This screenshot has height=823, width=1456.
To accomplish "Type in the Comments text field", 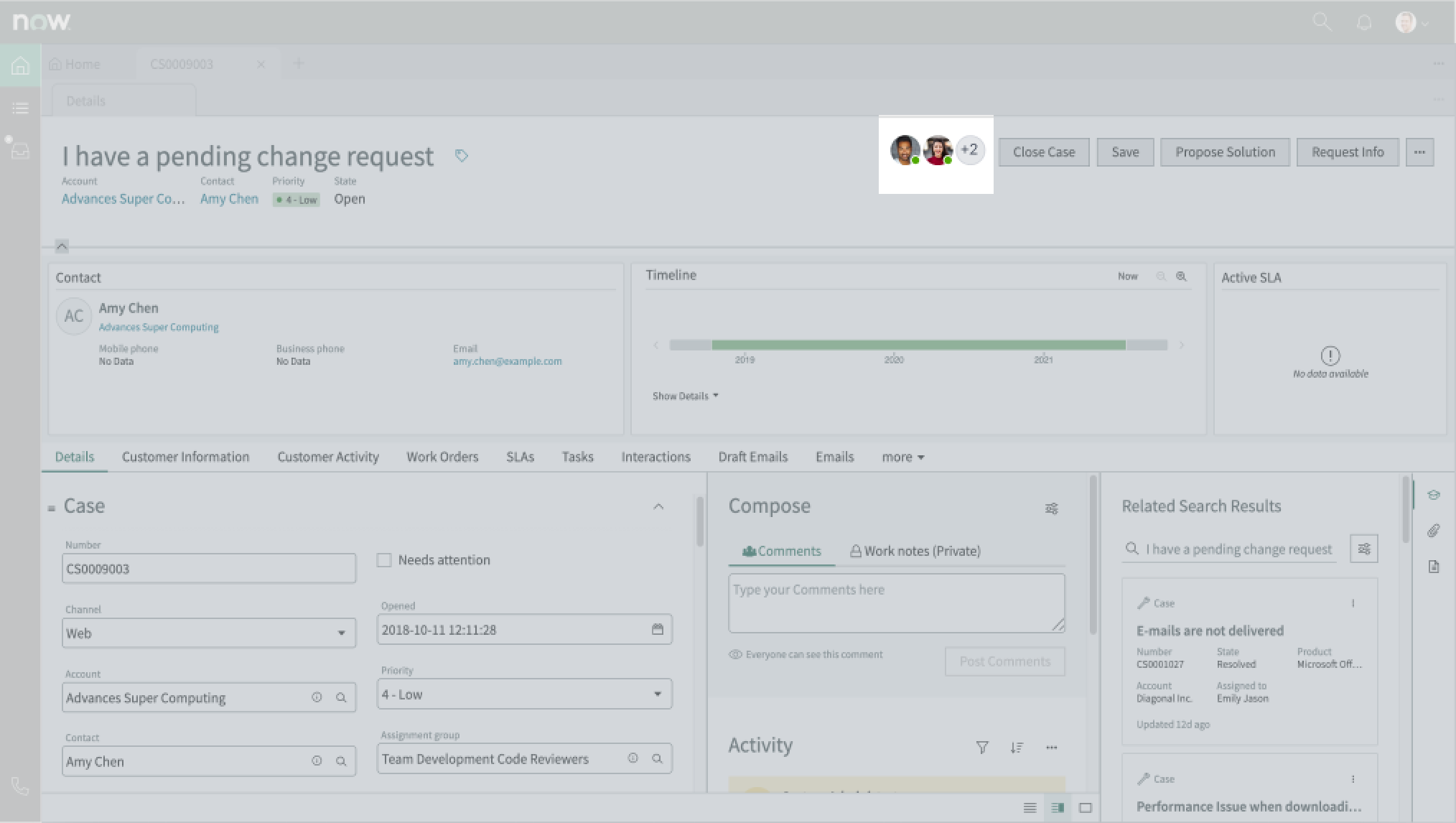I will [x=896, y=603].
